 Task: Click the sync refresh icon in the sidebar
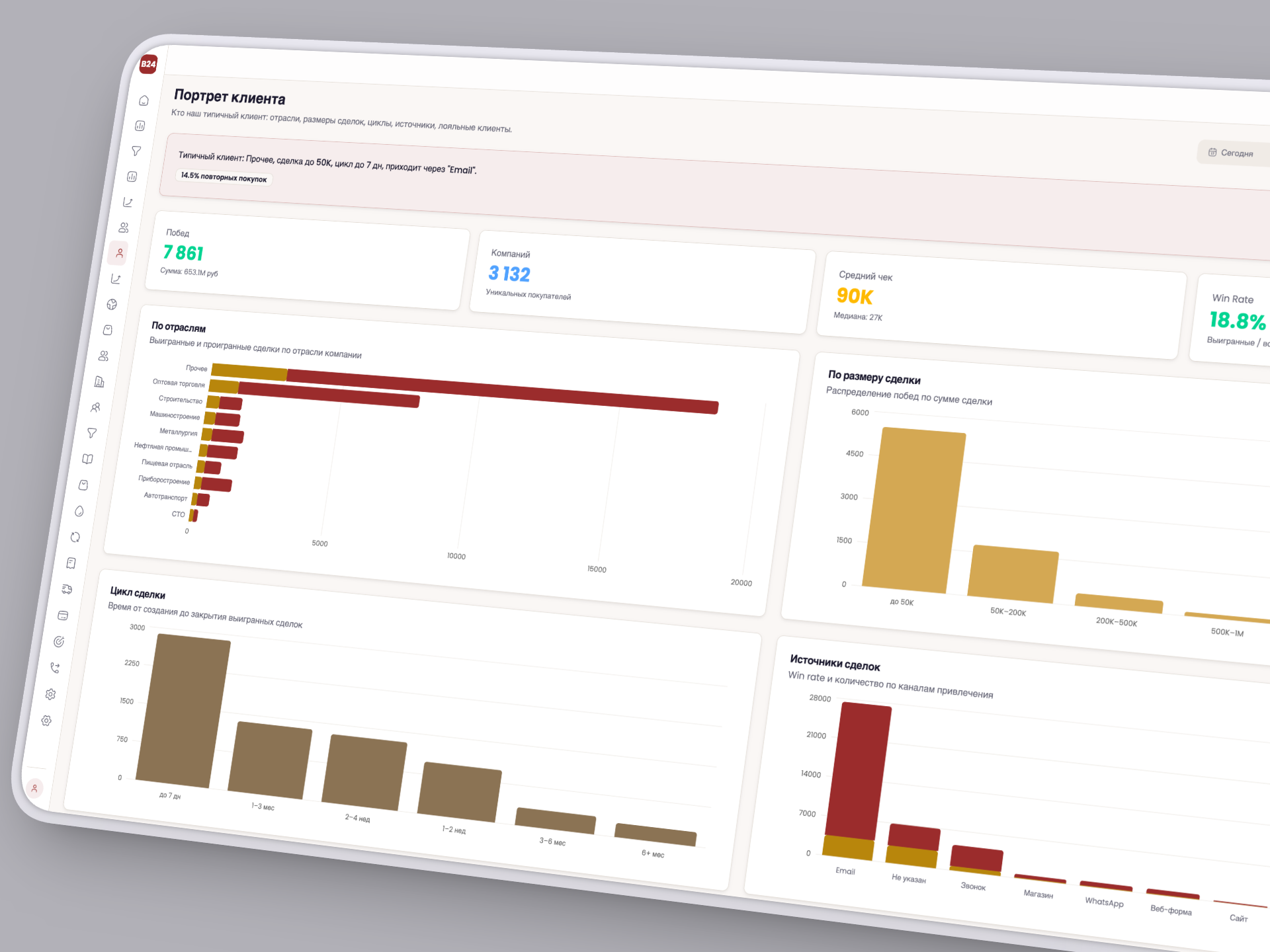(x=75, y=538)
